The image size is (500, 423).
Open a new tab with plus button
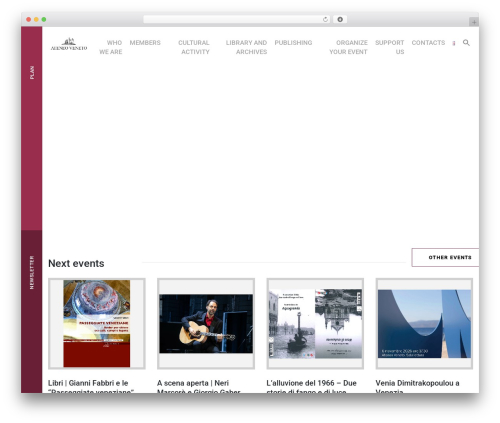pyautogui.click(x=474, y=22)
